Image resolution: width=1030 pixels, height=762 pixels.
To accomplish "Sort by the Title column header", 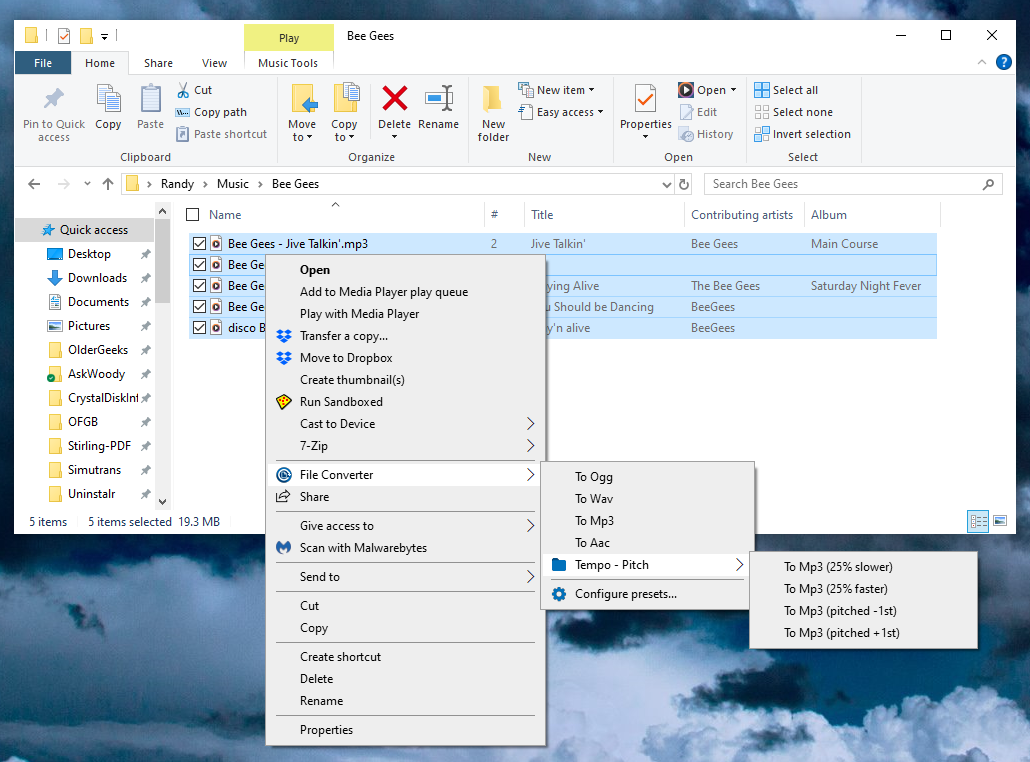I will [x=604, y=215].
